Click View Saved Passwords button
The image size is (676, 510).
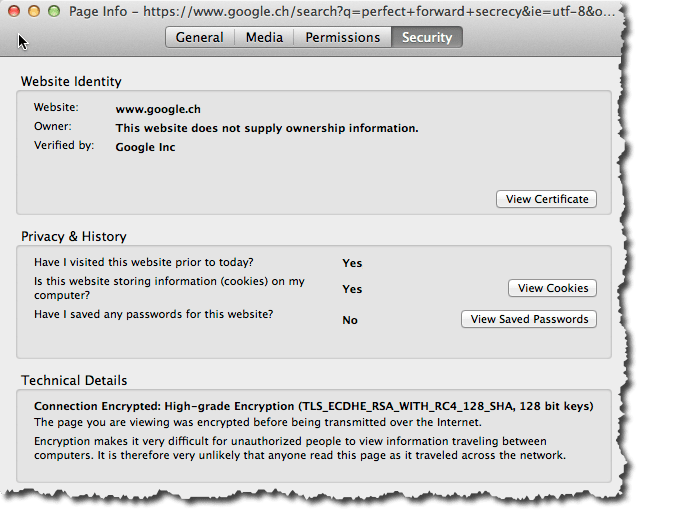(x=529, y=319)
